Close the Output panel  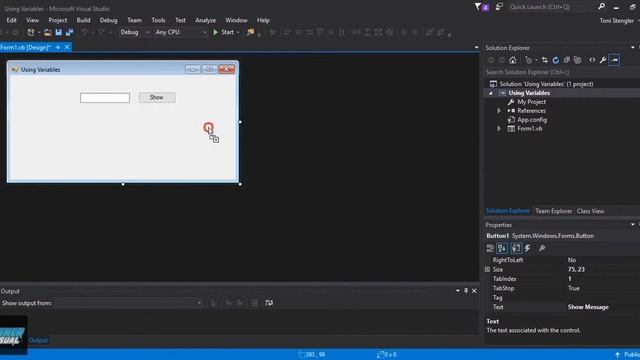(474, 291)
